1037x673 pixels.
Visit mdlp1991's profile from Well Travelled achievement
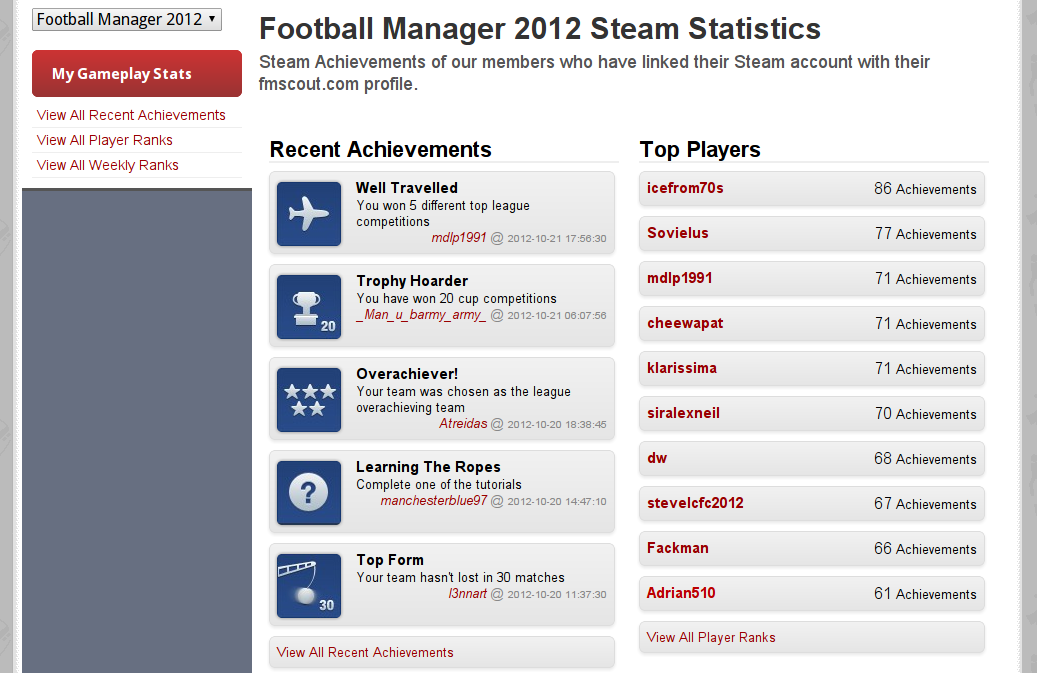pyautogui.click(x=459, y=238)
